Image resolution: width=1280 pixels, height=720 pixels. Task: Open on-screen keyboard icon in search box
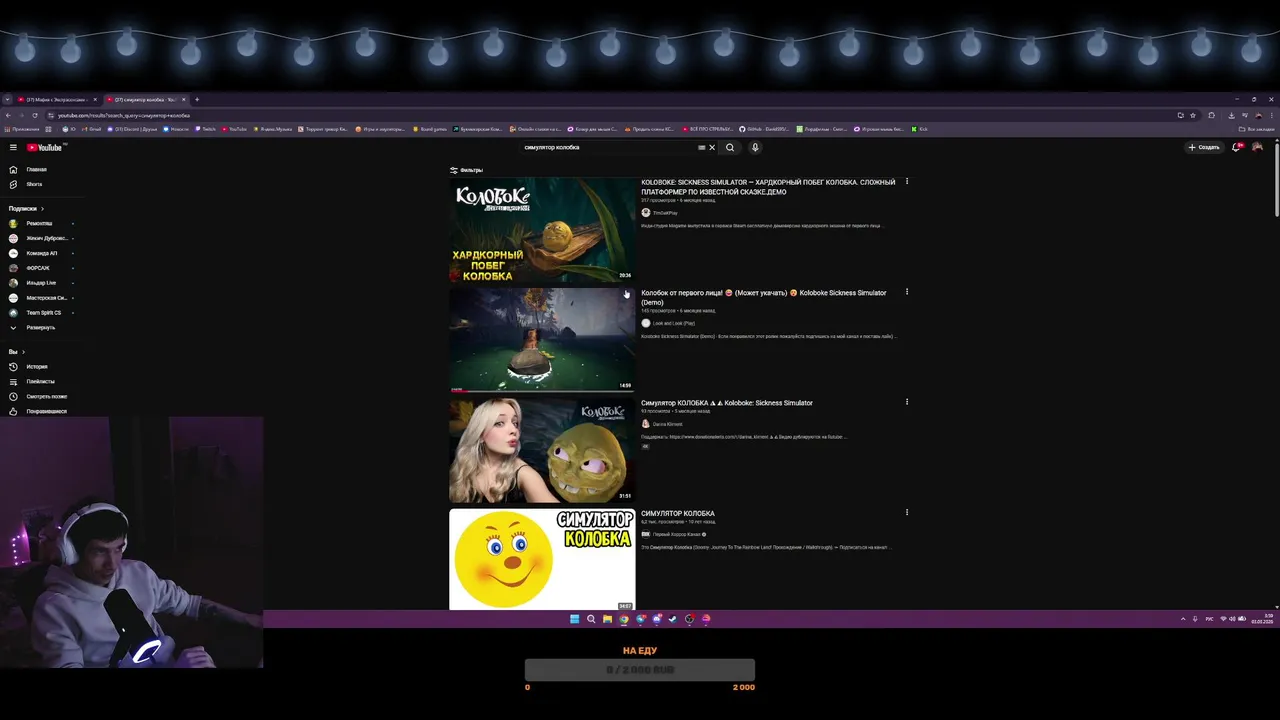pyautogui.click(x=701, y=147)
